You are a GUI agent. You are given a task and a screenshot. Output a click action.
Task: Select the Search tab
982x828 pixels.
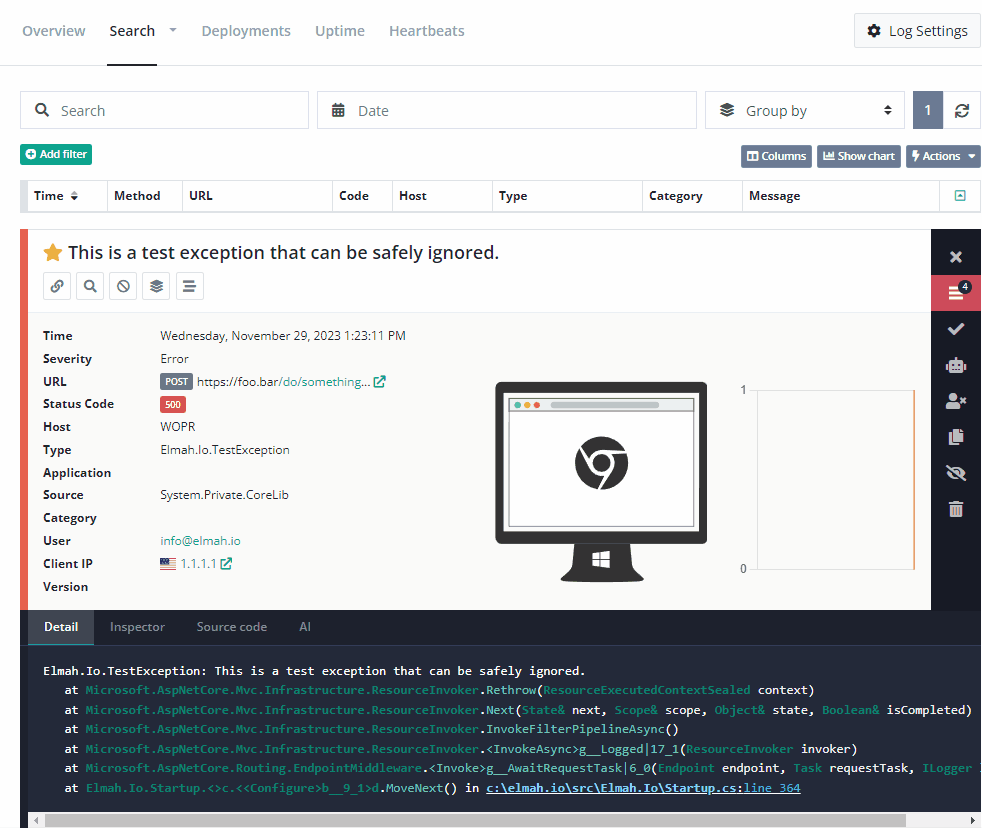tap(132, 31)
